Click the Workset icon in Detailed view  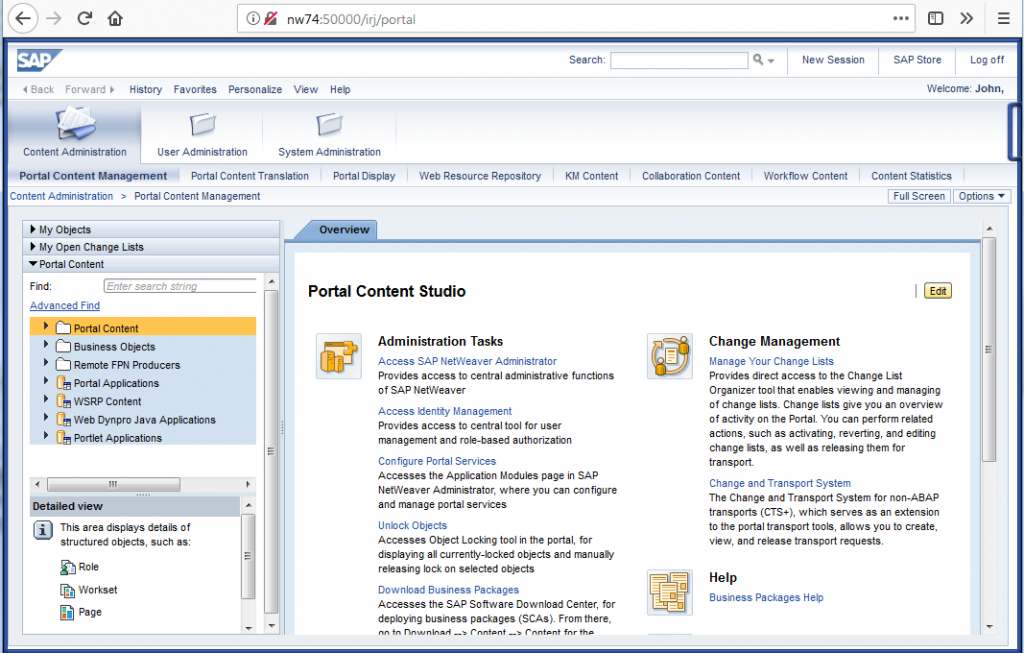click(67, 590)
